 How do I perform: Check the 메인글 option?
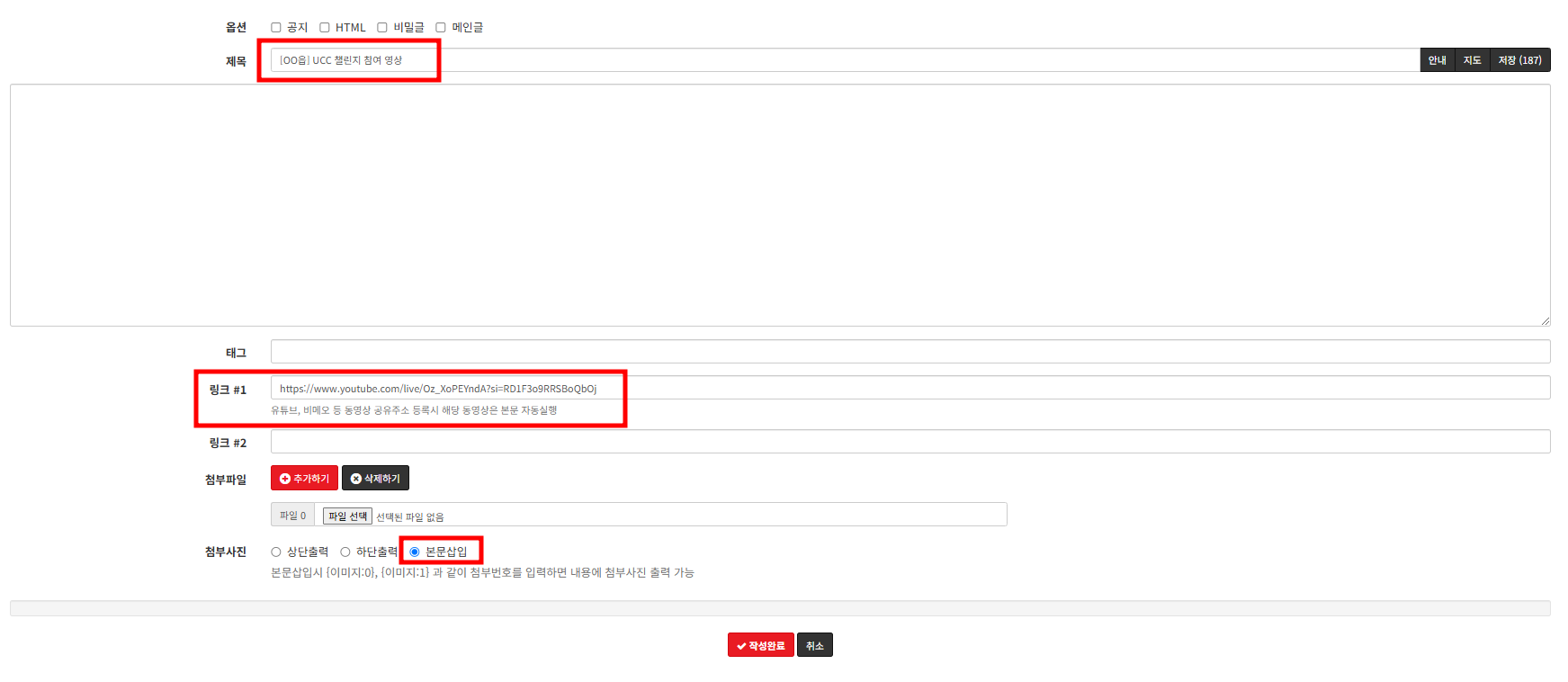[441, 28]
